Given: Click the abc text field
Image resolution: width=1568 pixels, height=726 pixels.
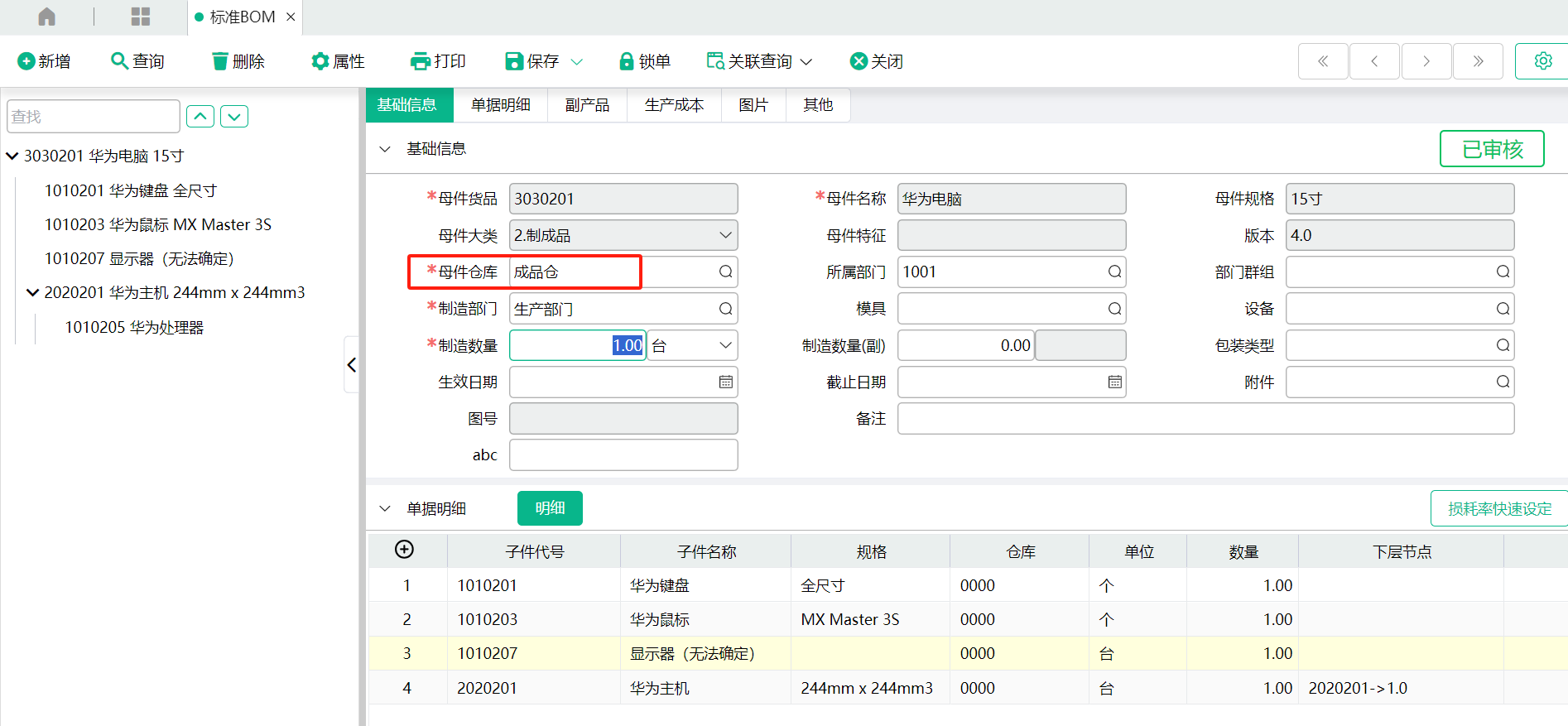Looking at the screenshot, I should (623, 455).
